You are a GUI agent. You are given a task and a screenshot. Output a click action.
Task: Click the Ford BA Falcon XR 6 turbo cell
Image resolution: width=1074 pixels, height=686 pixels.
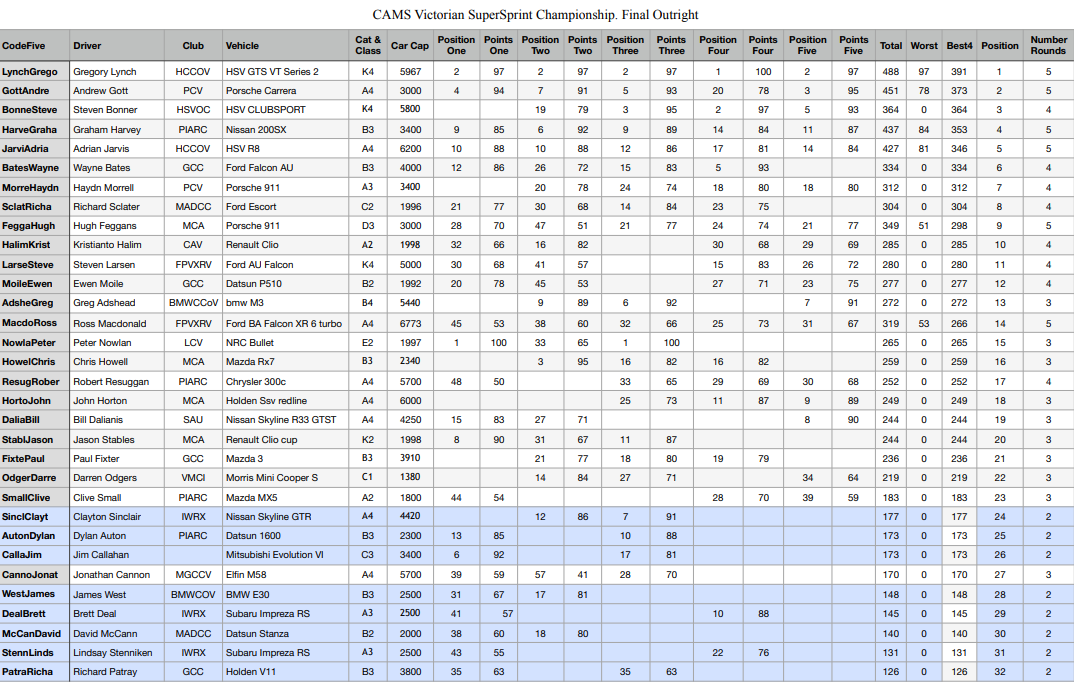pyautogui.click(x=284, y=324)
